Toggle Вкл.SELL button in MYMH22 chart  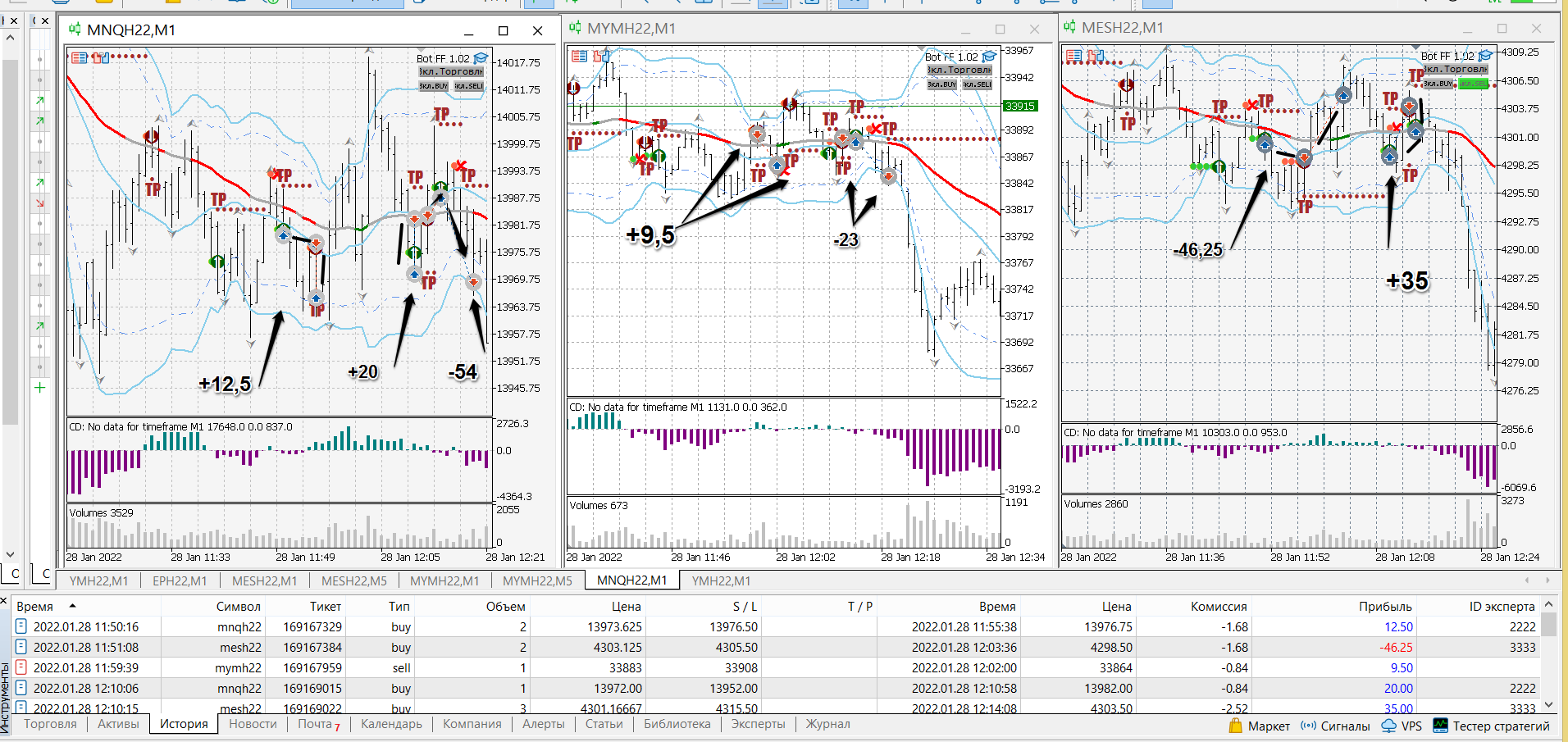pyautogui.click(x=978, y=84)
